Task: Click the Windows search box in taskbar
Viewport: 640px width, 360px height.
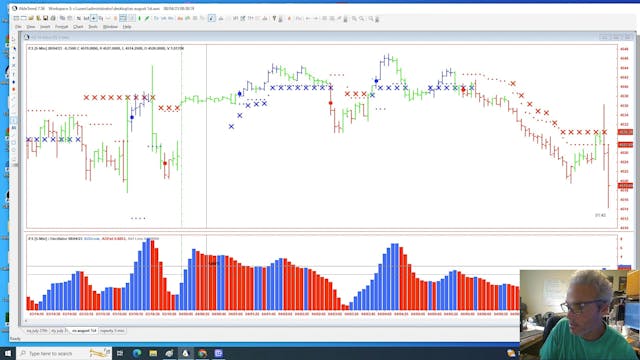Action: 64,353
